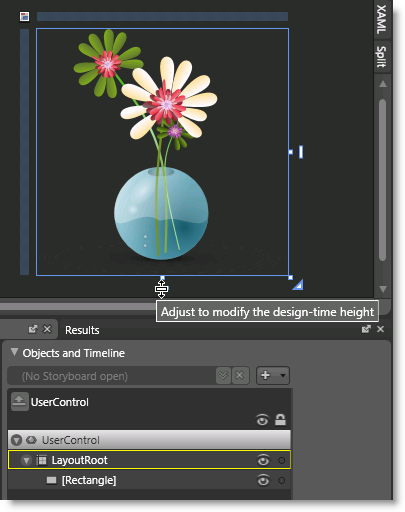The width and height of the screenshot is (405, 512).
Task: Open the new storyboard dropdown arrow
Action: coord(283,375)
